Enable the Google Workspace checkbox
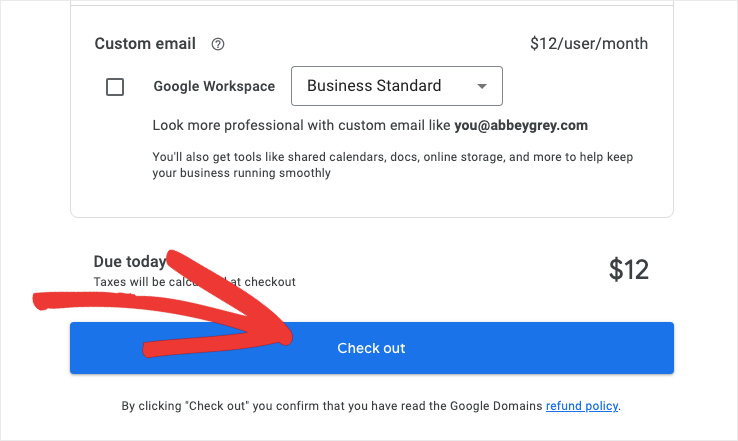 [115, 87]
